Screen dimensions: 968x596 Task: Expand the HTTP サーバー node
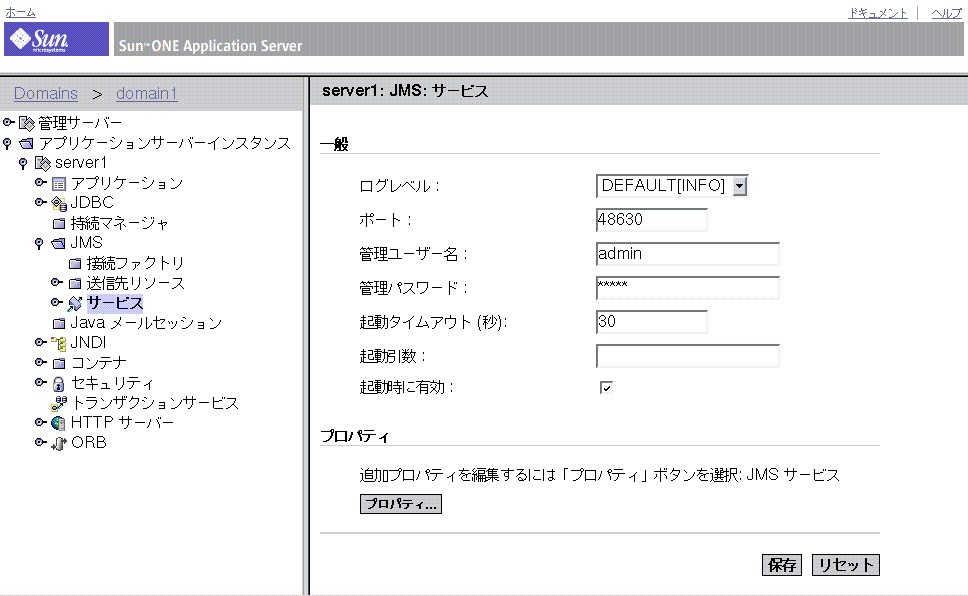41,422
